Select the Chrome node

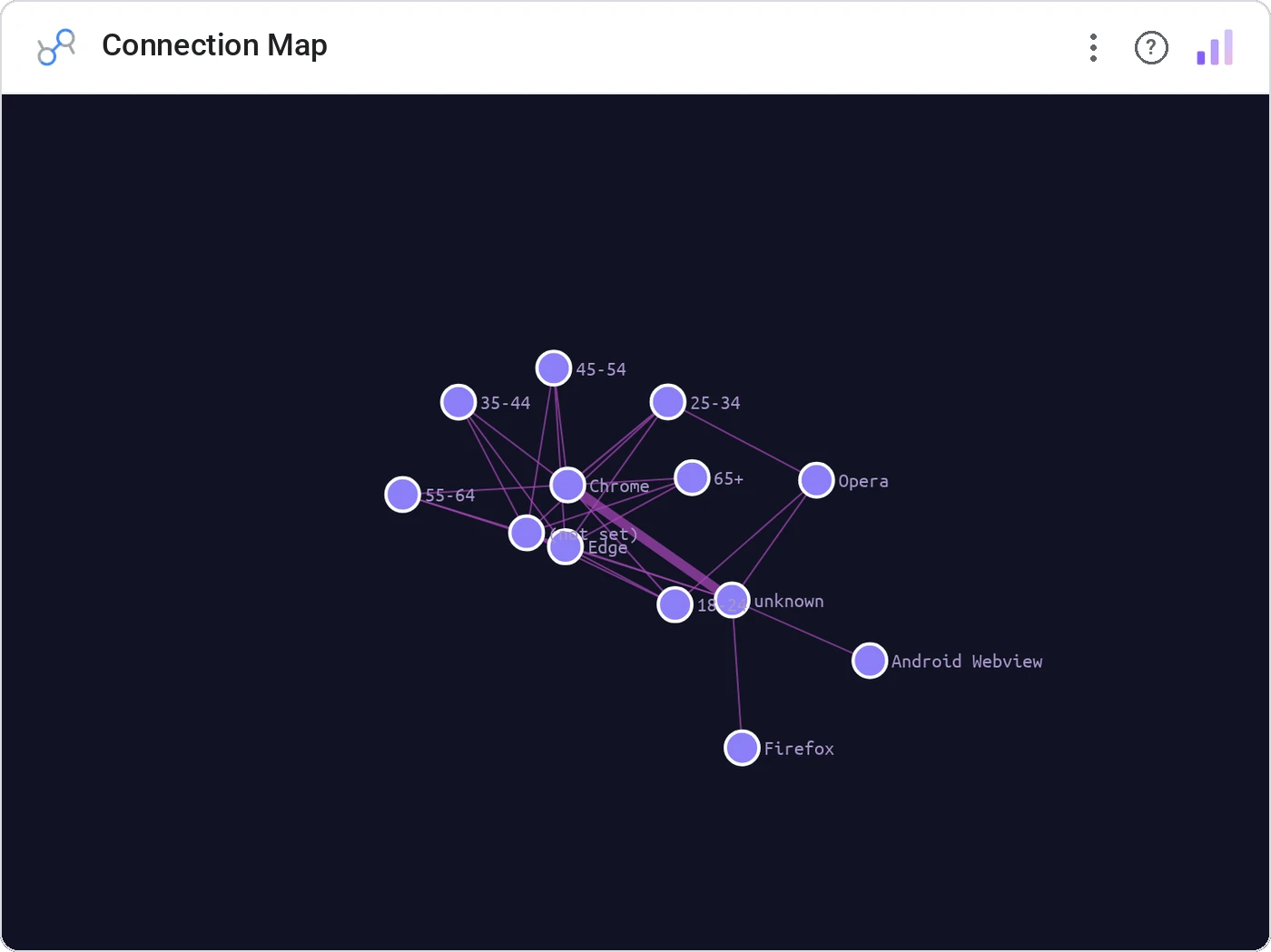(x=568, y=485)
